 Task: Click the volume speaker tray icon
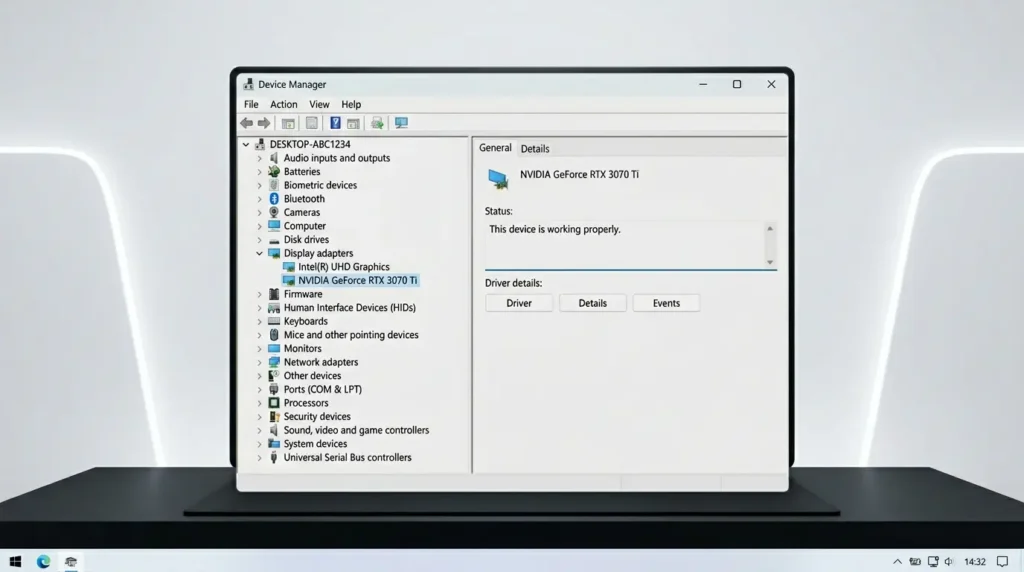(x=949, y=562)
